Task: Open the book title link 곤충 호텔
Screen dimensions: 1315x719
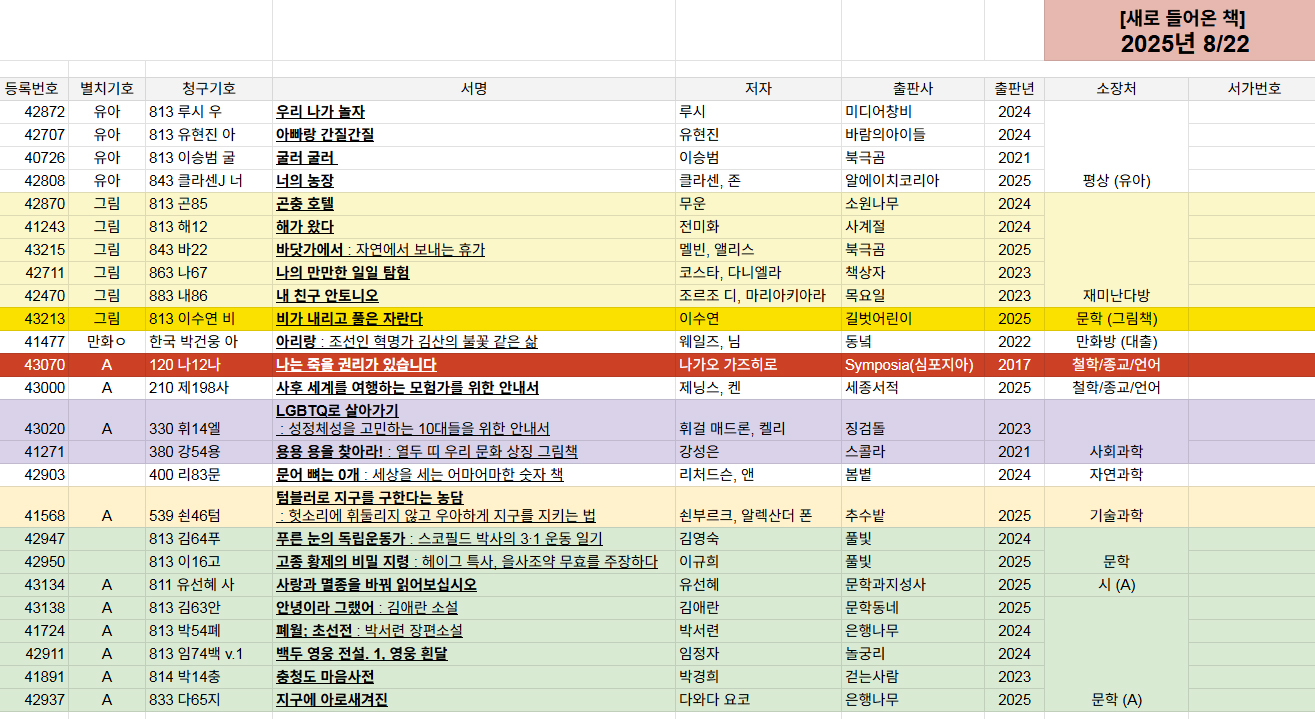Action: tap(305, 204)
